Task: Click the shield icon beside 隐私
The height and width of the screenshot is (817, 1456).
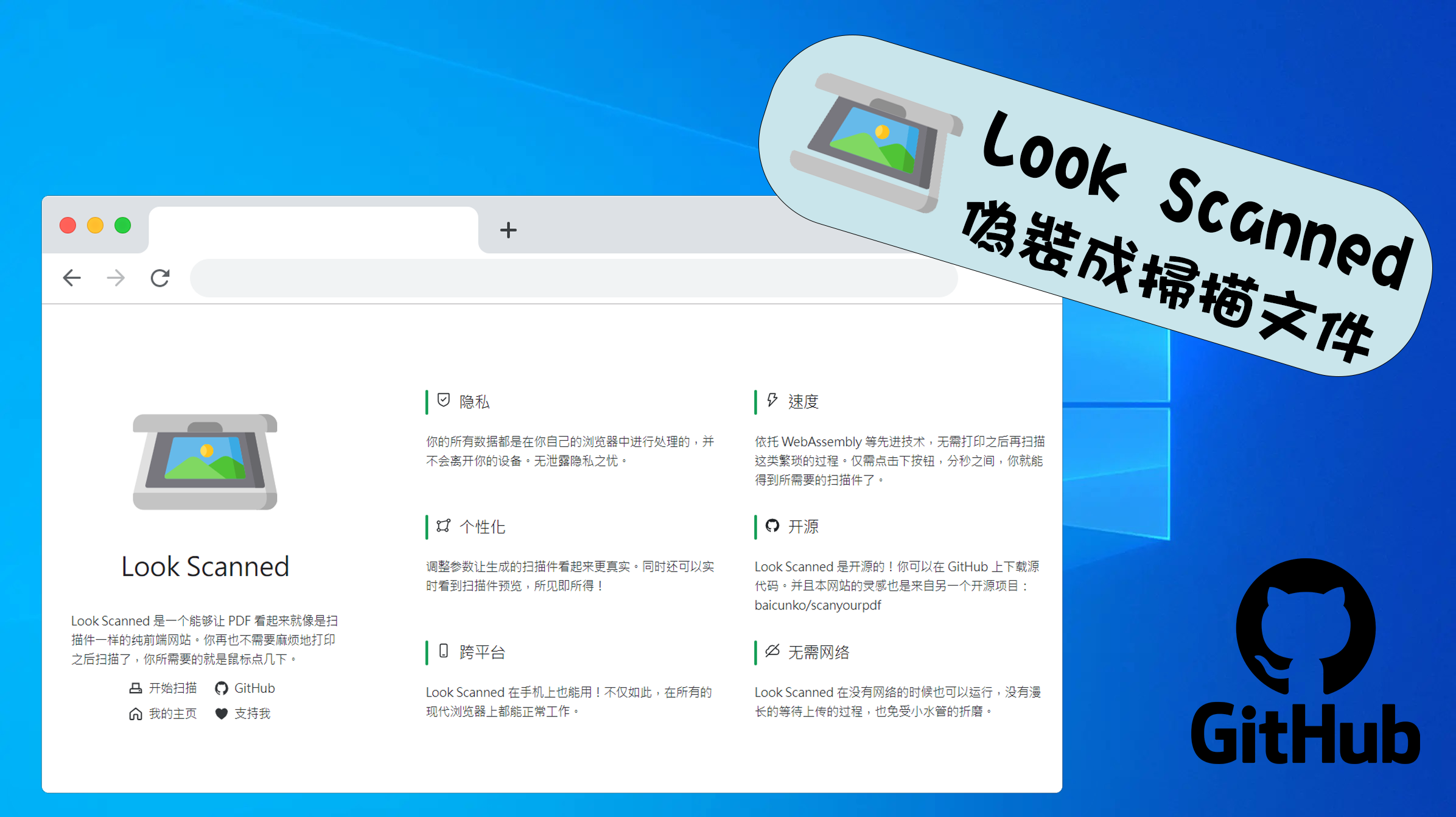Action: tap(444, 400)
